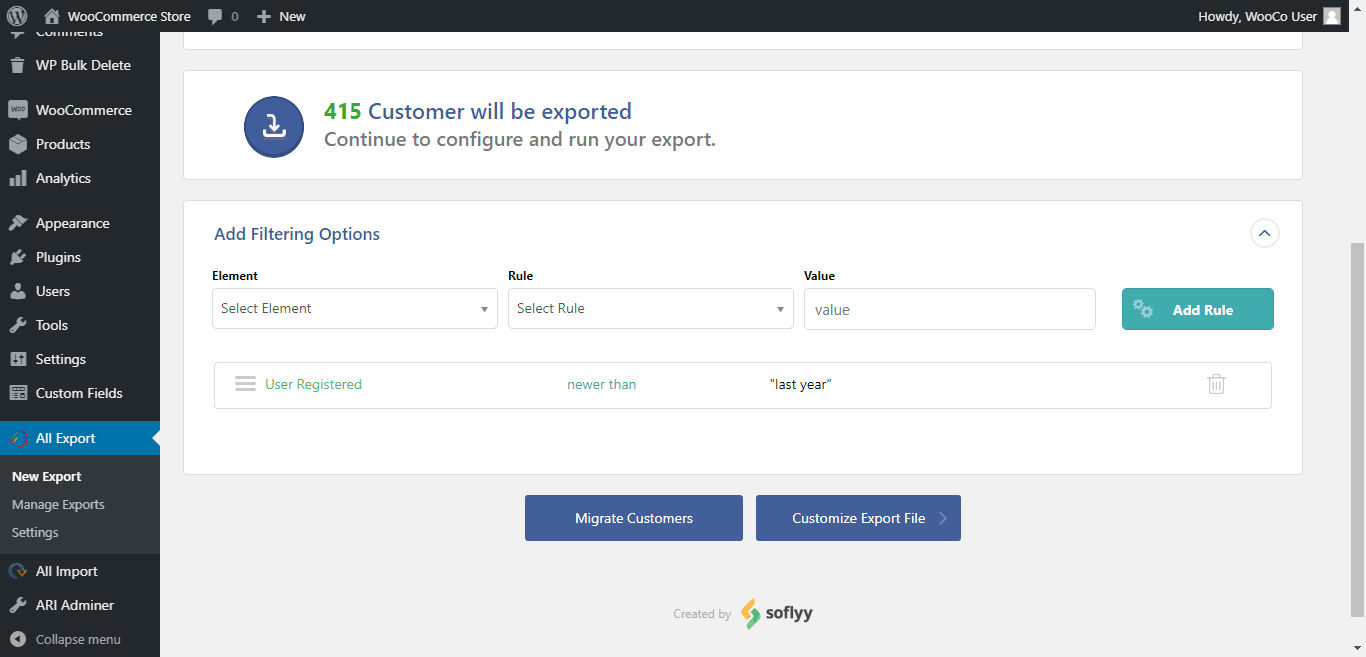Click the Custom Fields grid icon
The height and width of the screenshot is (657, 1366).
17,393
